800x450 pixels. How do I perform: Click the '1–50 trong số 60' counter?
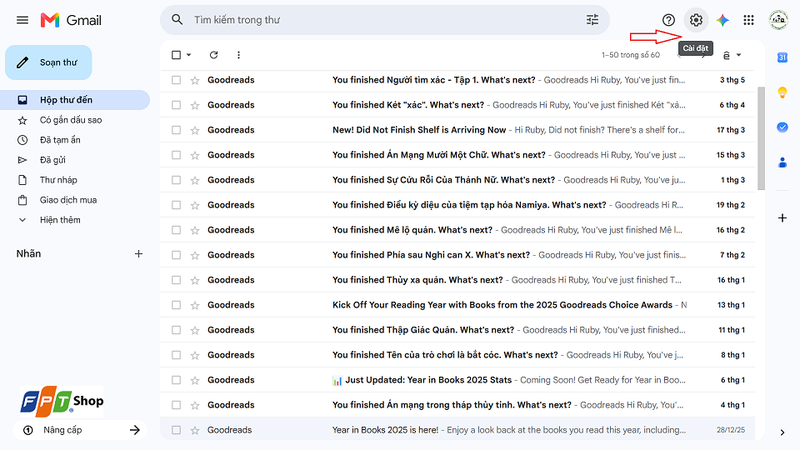coord(630,55)
